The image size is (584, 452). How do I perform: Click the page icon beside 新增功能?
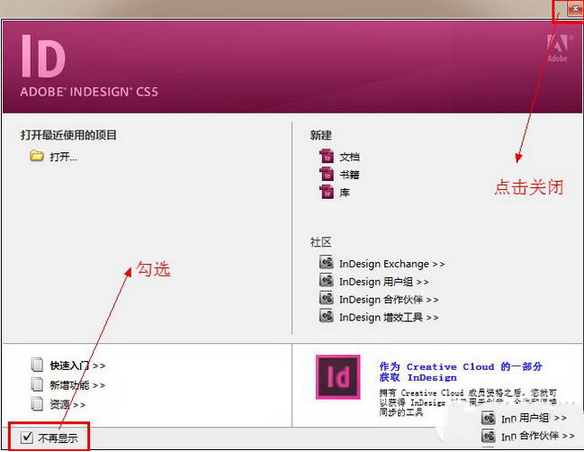[x=37, y=384]
